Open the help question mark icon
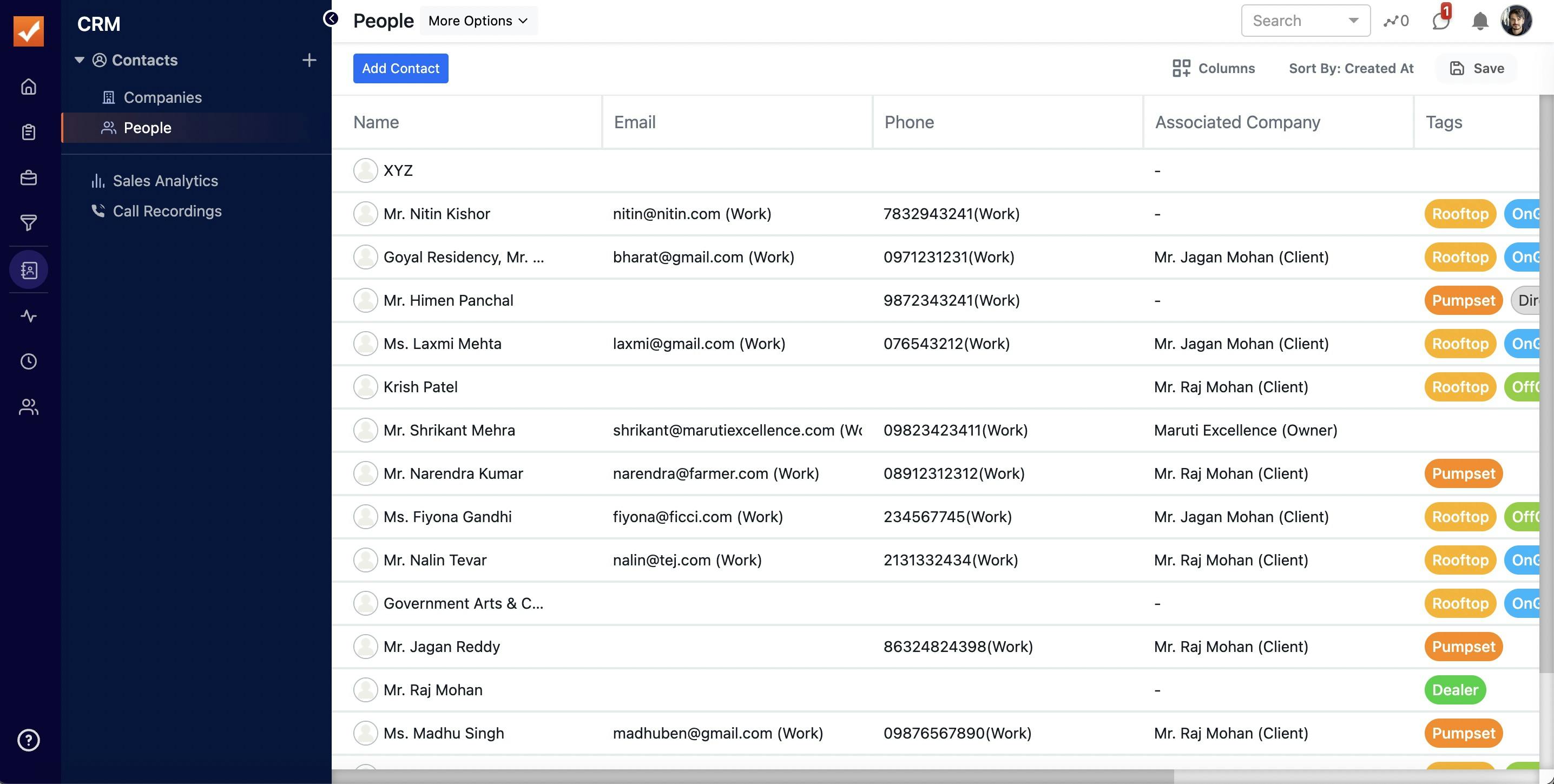 [x=28, y=740]
